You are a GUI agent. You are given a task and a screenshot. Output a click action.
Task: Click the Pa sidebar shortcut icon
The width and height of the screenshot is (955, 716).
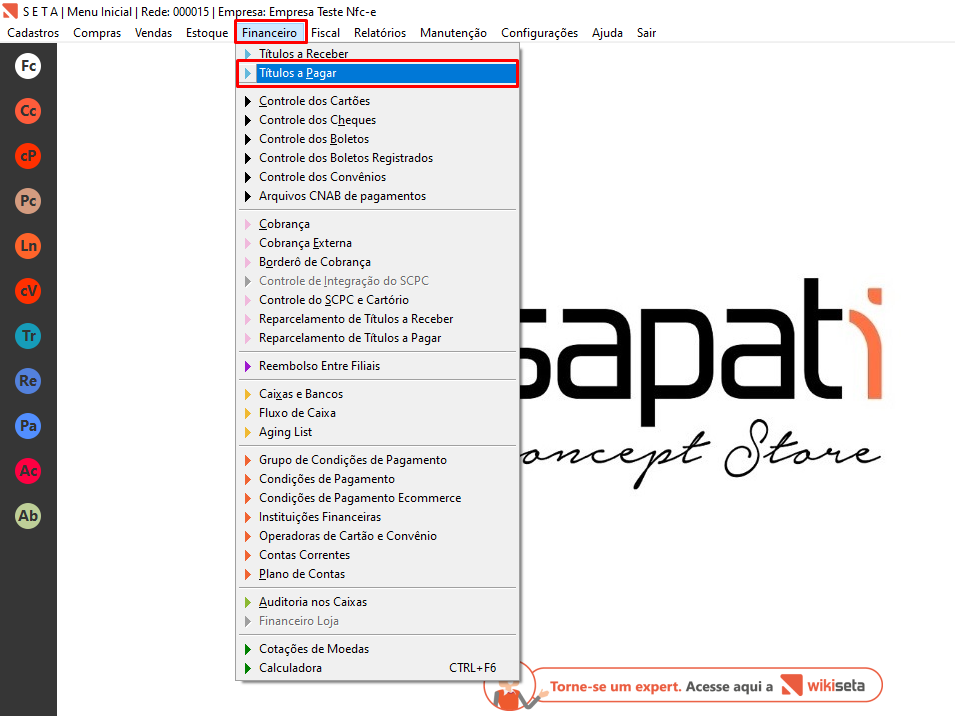(28, 426)
